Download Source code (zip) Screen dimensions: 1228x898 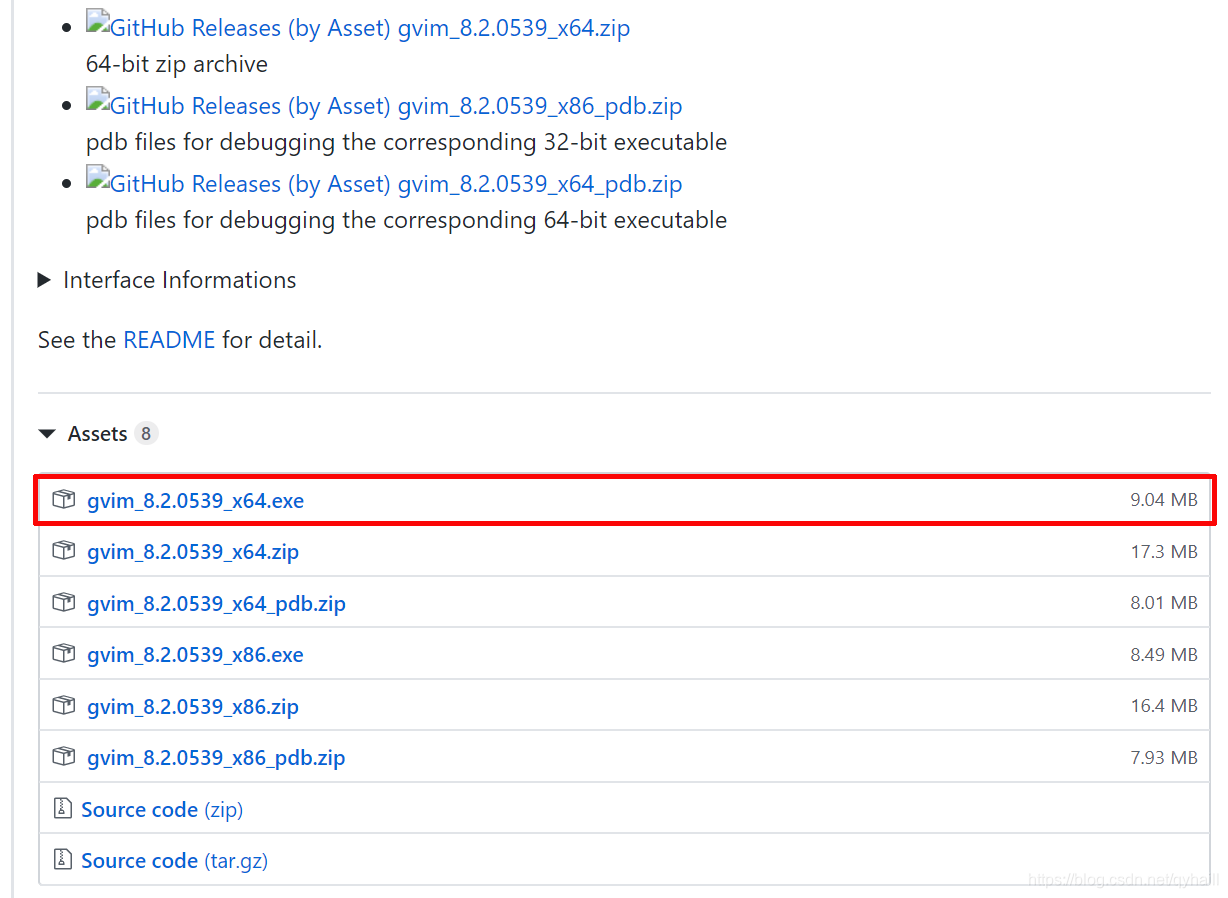[162, 810]
